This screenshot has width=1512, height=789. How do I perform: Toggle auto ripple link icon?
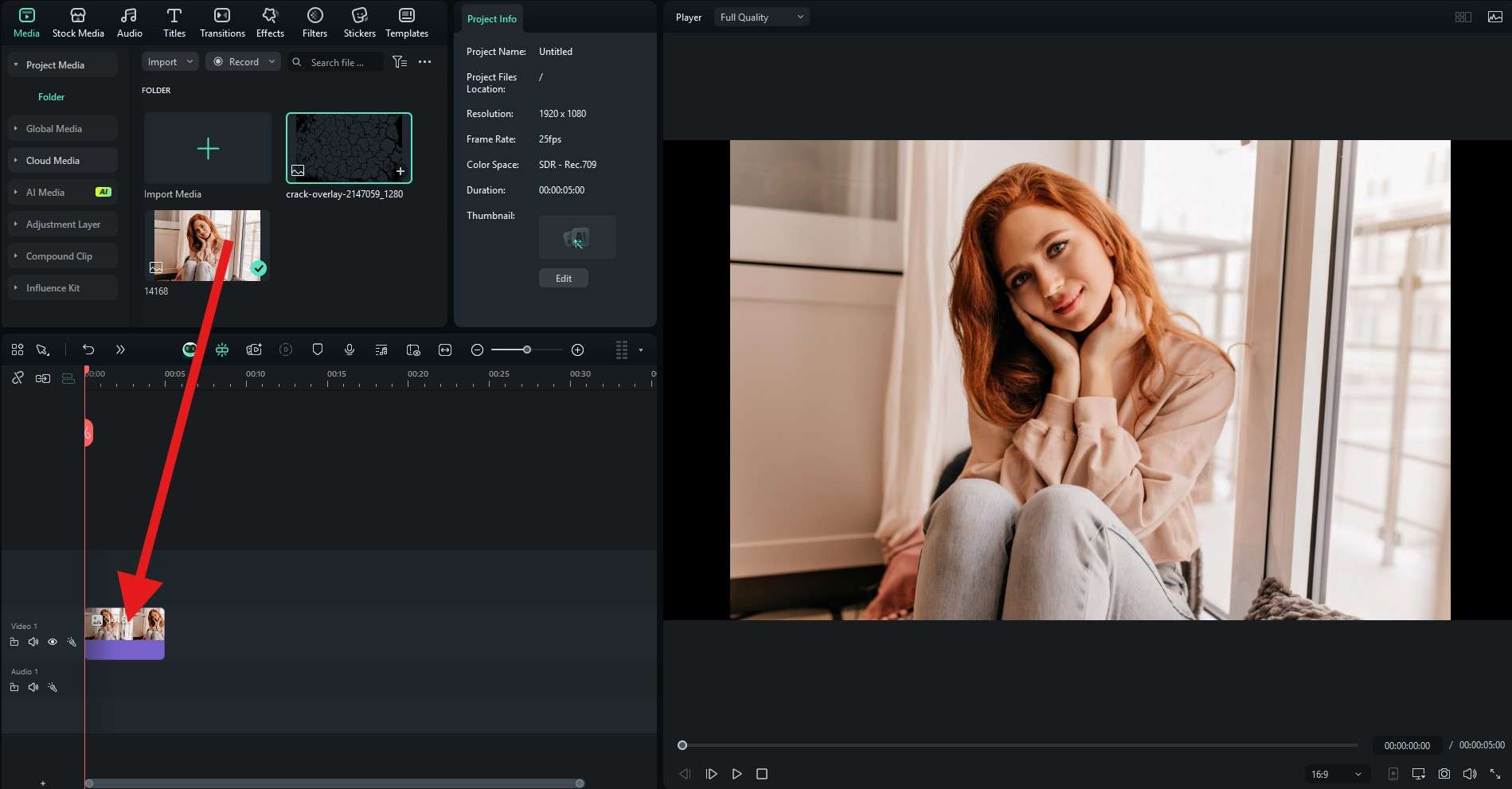tap(18, 378)
